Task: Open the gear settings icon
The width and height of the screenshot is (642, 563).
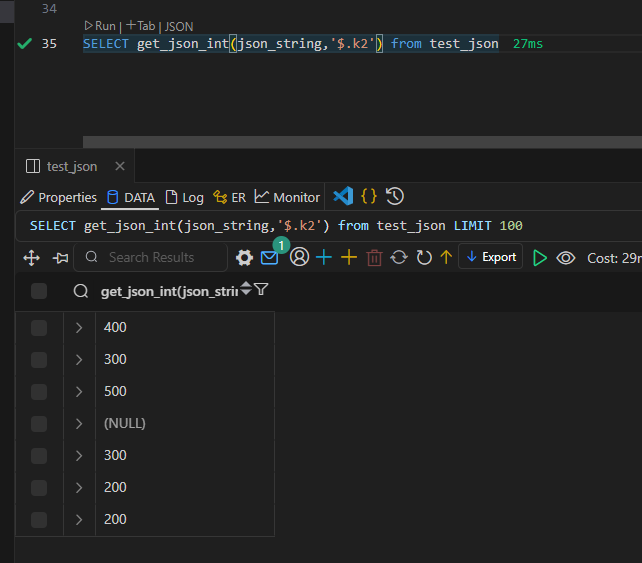Action: point(244,258)
